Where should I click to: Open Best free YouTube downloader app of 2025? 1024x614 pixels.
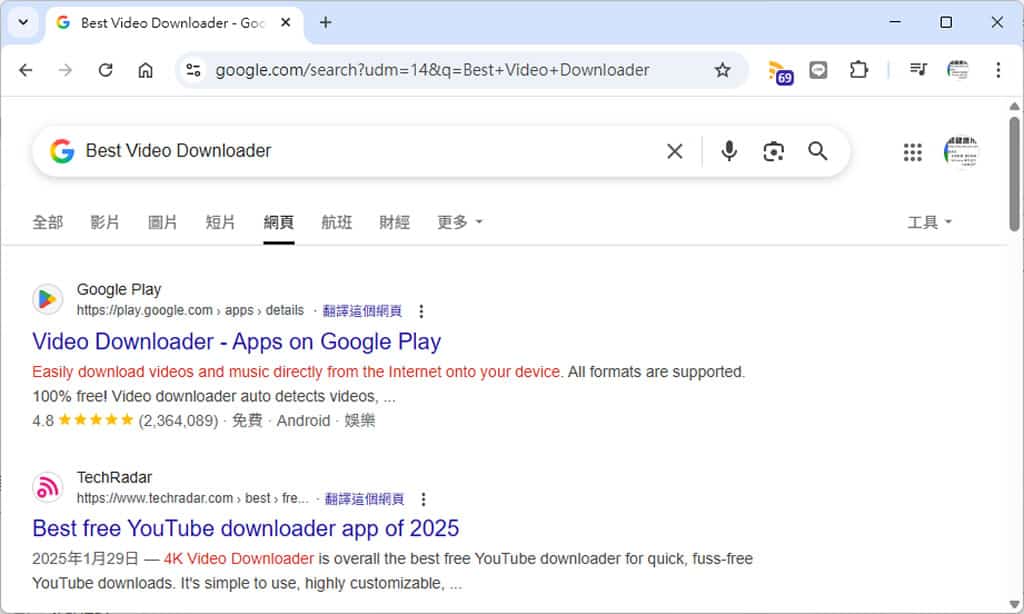(x=246, y=528)
